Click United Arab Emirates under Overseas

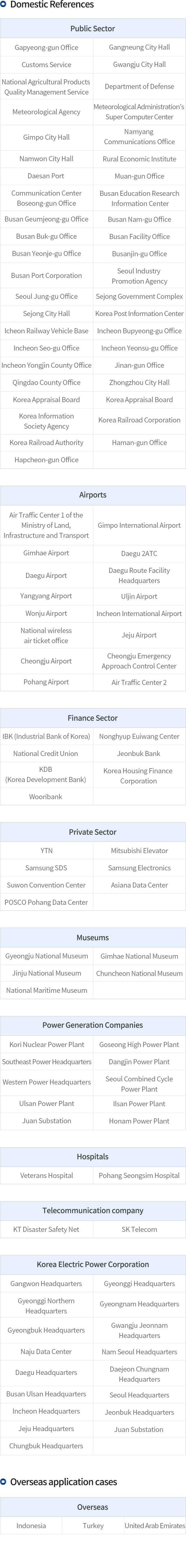pyautogui.click(x=155, y=1525)
